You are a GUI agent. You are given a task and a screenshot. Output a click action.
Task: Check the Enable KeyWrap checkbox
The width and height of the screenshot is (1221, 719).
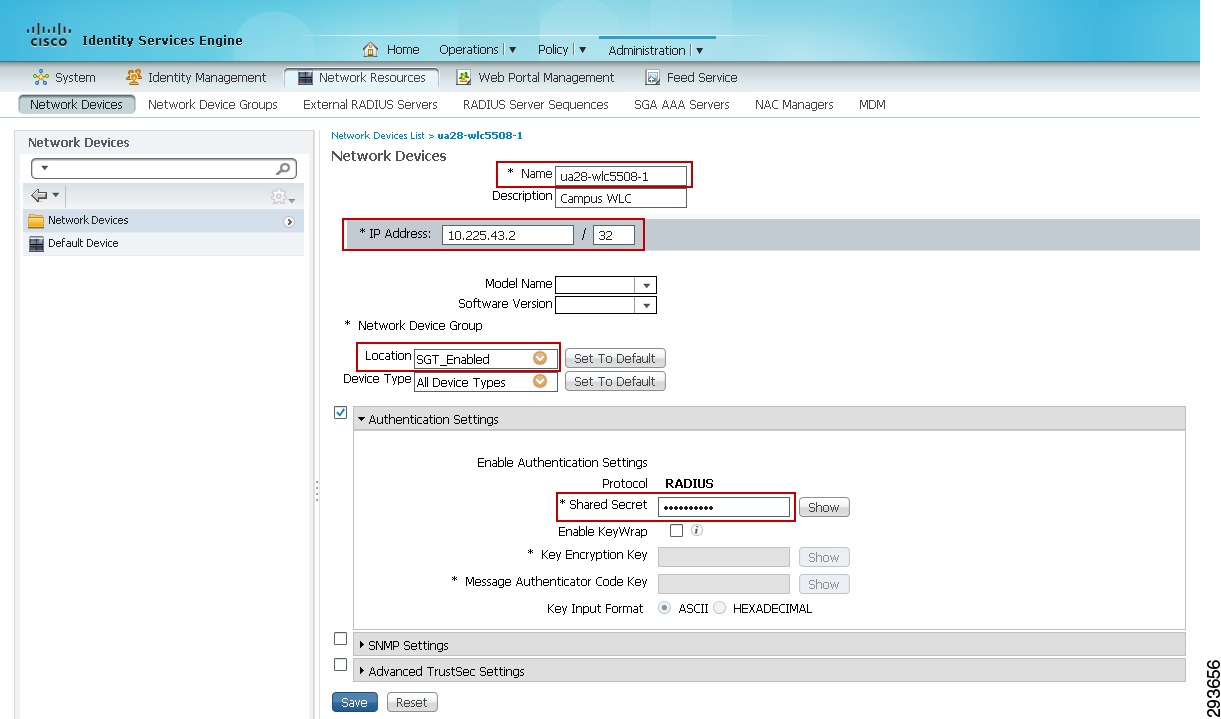[x=676, y=531]
